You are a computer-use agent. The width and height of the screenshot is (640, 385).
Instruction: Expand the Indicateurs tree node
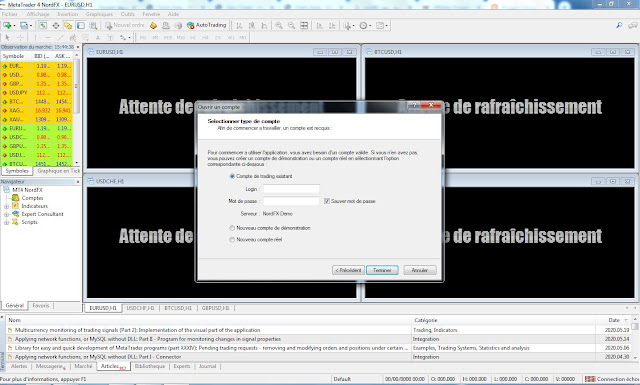(x=6, y=206)
